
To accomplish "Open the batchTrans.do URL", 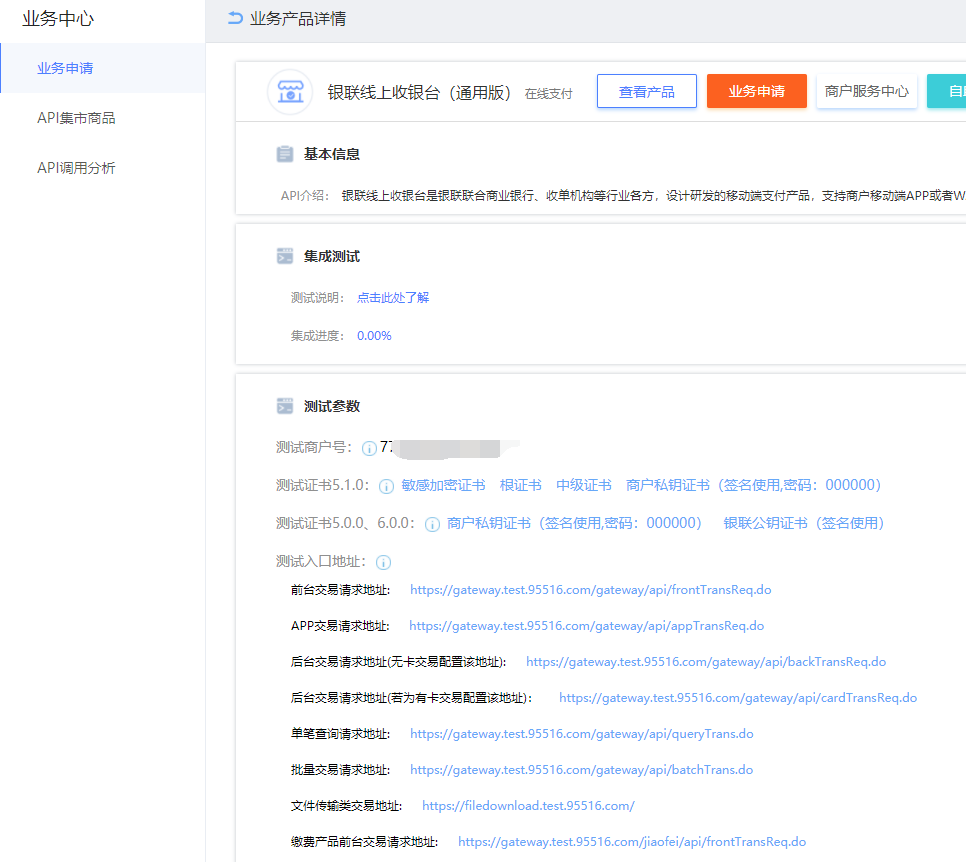I will click(x=582, y=770).
